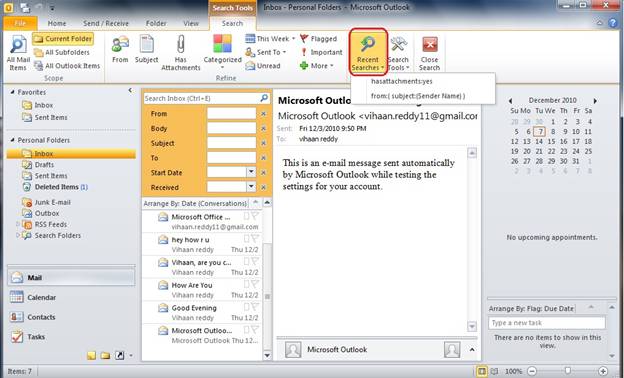
Task: Expand the This Week dropdown
Action: (x=293, y=39)
